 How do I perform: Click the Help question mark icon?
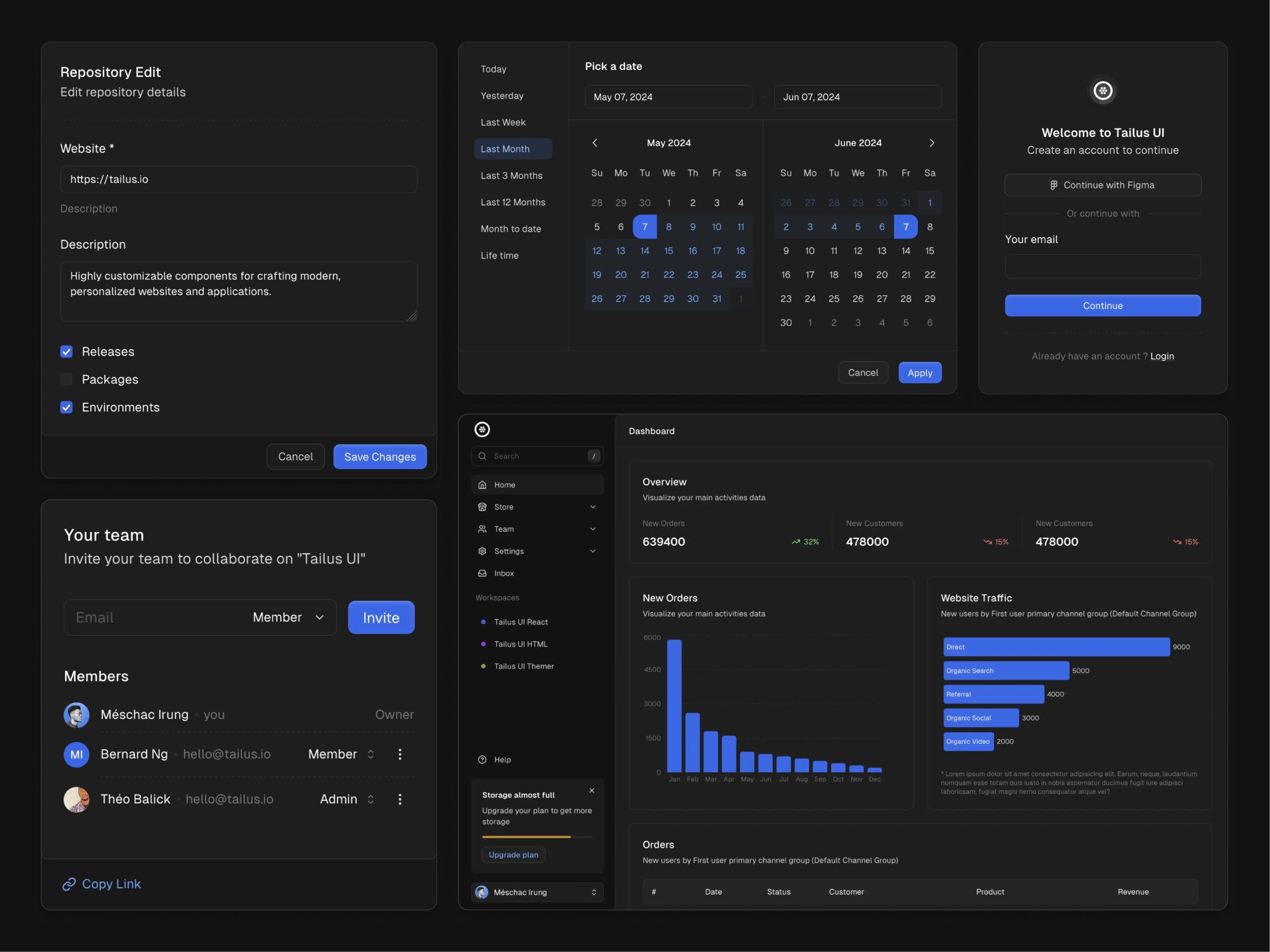(x=482, y=760)
